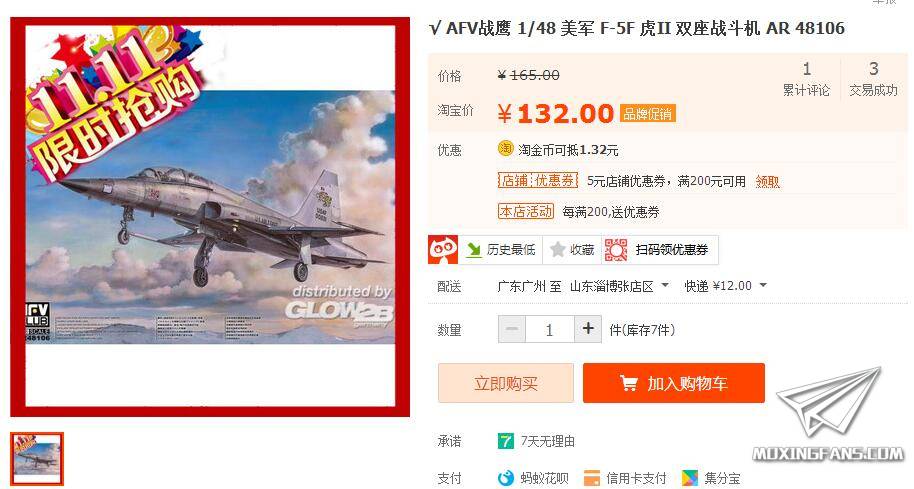Decrease quantity with the minus button
The height and width of the screenshot is (489, 914).
tap(512, 329)
